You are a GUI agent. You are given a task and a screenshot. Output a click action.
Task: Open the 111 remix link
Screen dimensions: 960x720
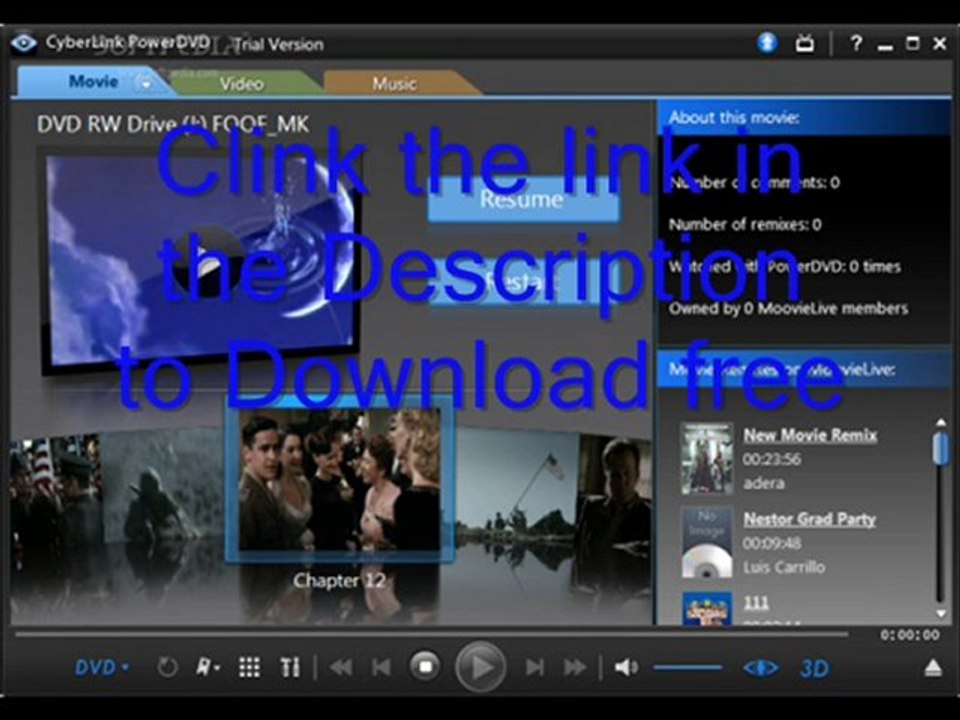click(x=756, y=602)
